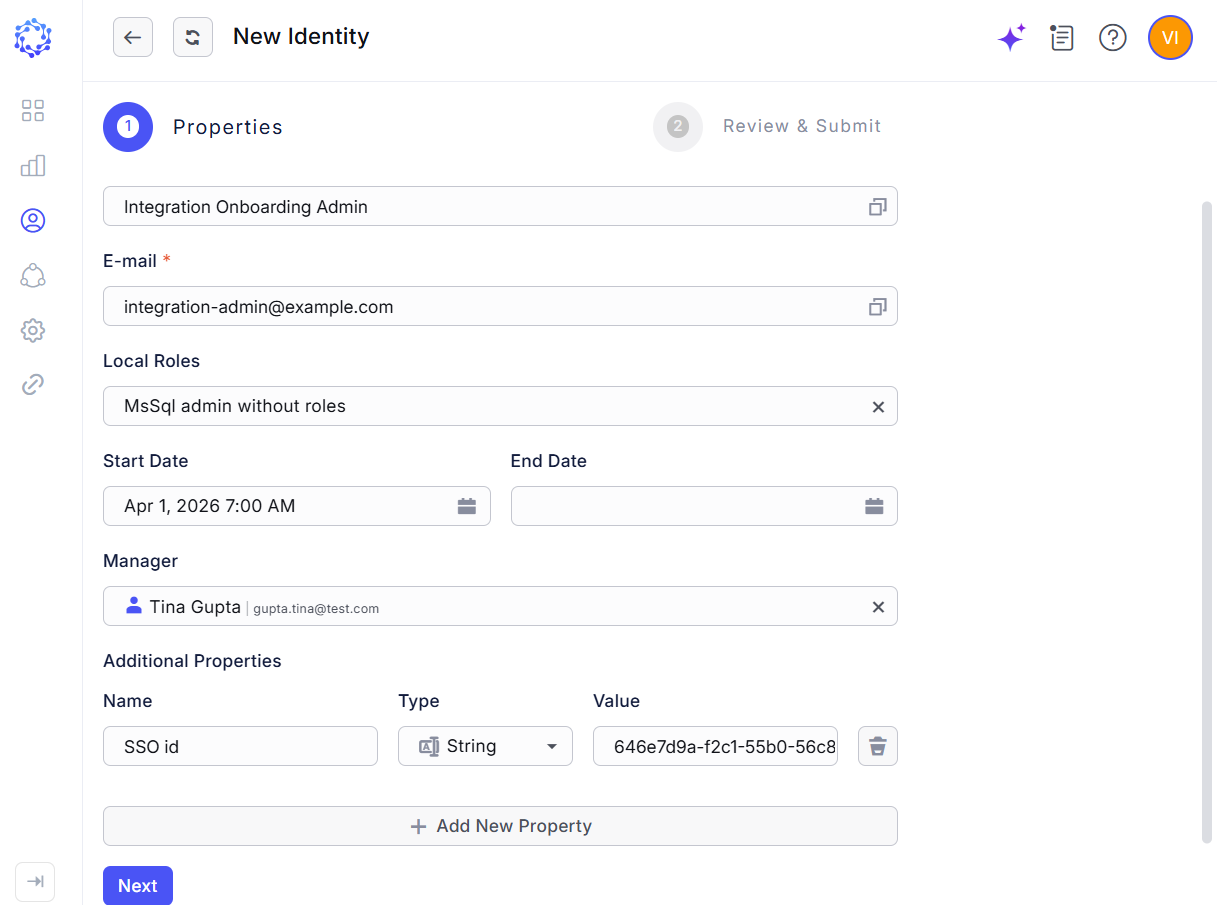The image size is (1217, 905).
Task: Click copy icon in the name field
Action: (877, 207)
